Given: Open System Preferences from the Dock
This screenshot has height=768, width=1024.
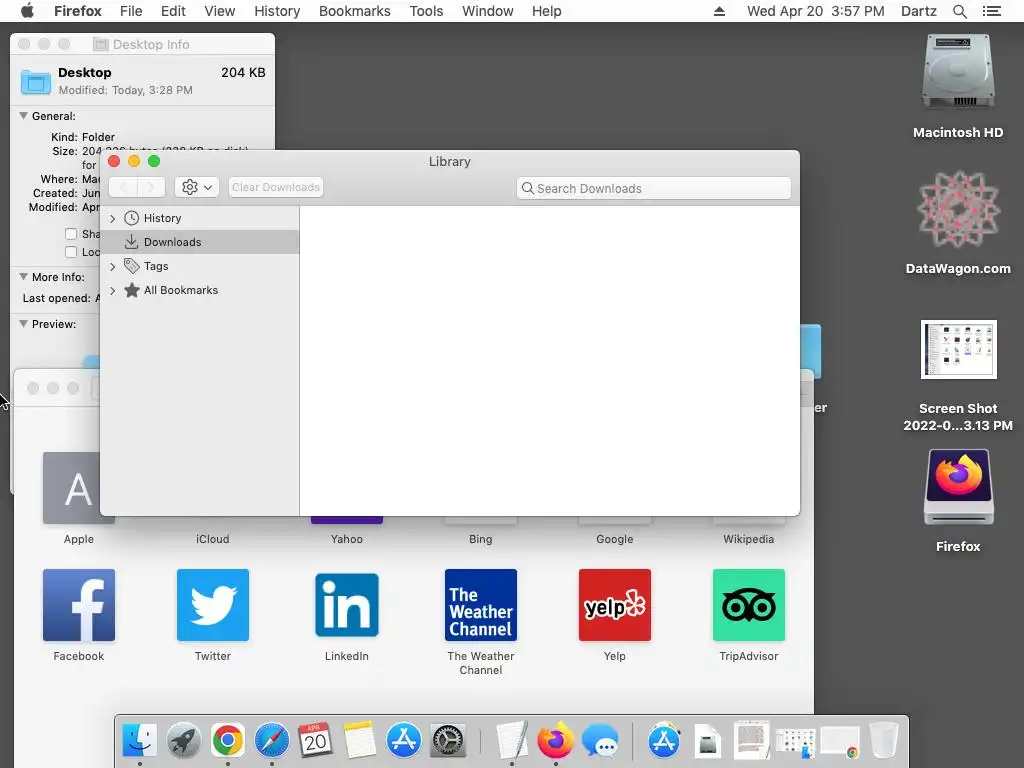Looking at the screenshot, I should (x=448, y=741).
